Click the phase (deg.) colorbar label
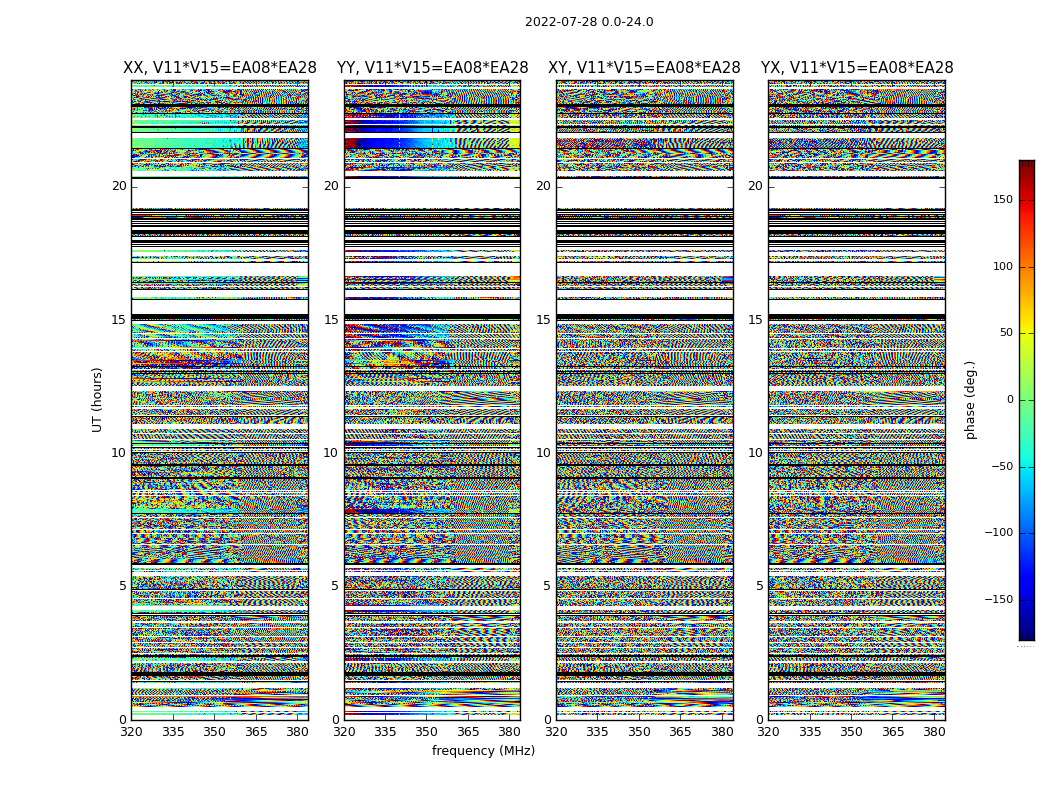 tap(970, 400)
